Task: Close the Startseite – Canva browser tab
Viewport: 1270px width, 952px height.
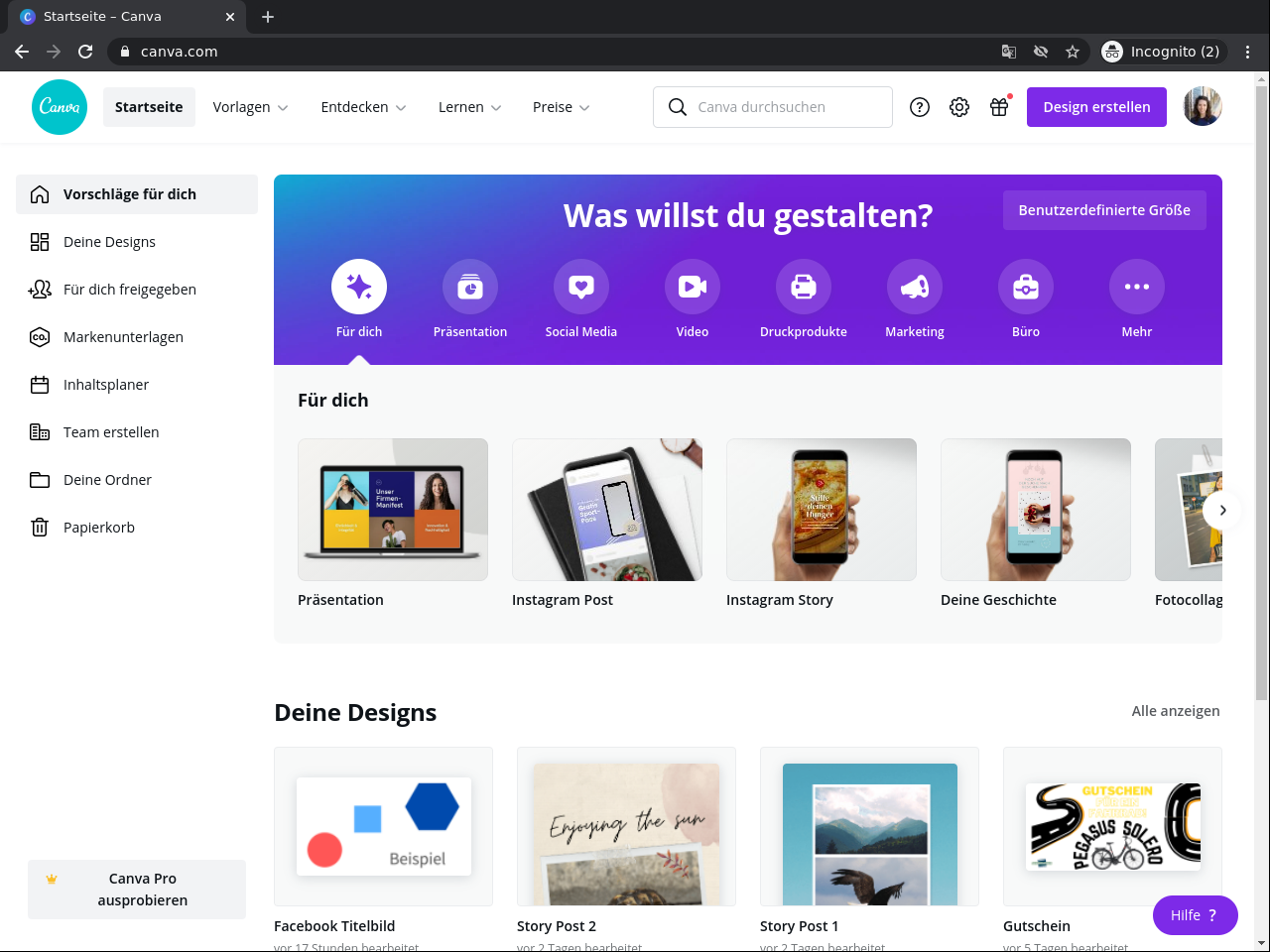Action: tap(230, 17)
